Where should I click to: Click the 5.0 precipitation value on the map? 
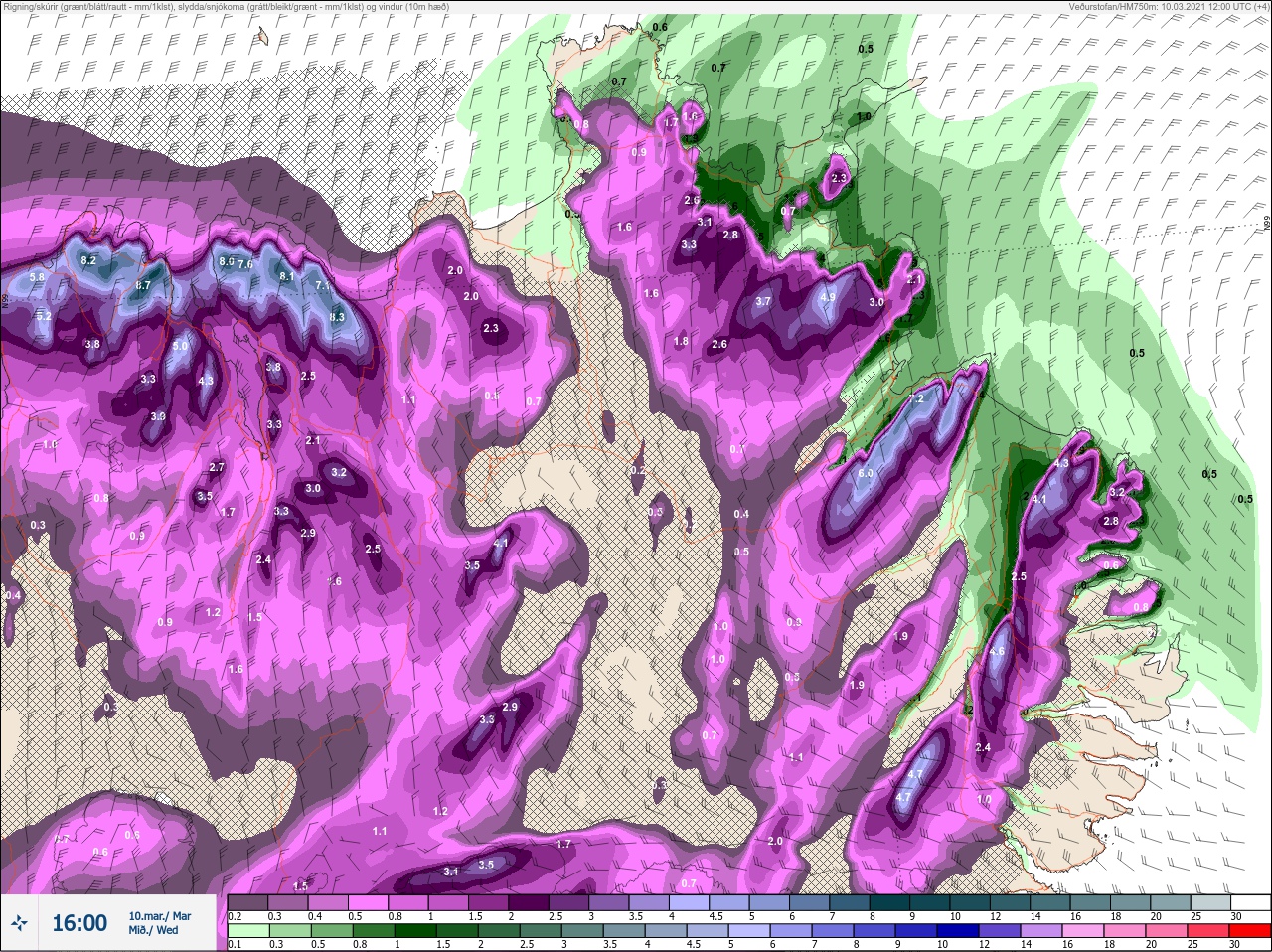tap(180, 346)
